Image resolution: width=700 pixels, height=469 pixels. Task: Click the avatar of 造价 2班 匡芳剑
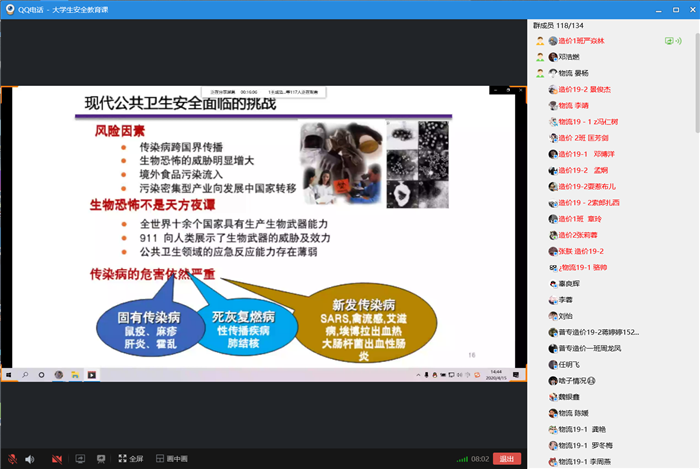pos(553,138)
